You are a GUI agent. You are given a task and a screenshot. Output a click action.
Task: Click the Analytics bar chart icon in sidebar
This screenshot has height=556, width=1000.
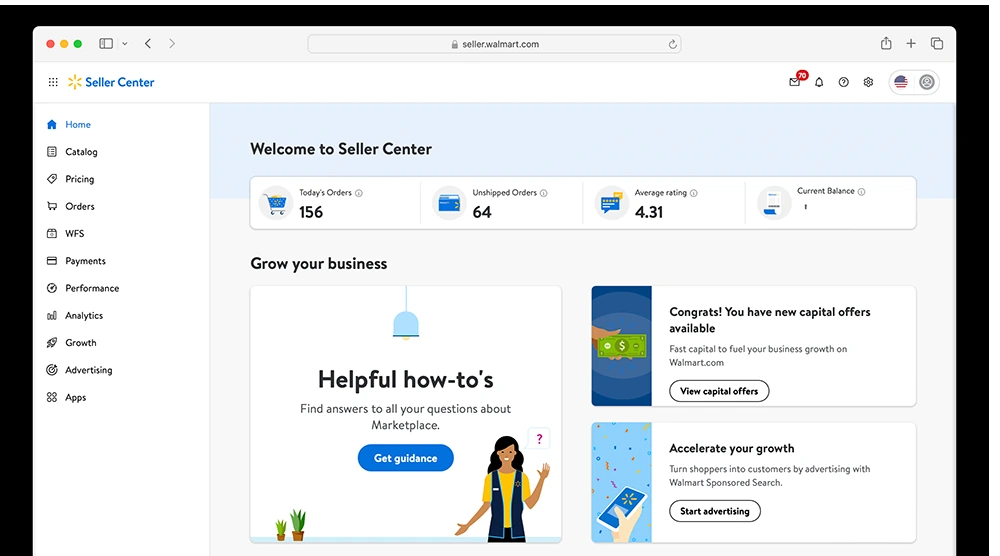(52, 316)
